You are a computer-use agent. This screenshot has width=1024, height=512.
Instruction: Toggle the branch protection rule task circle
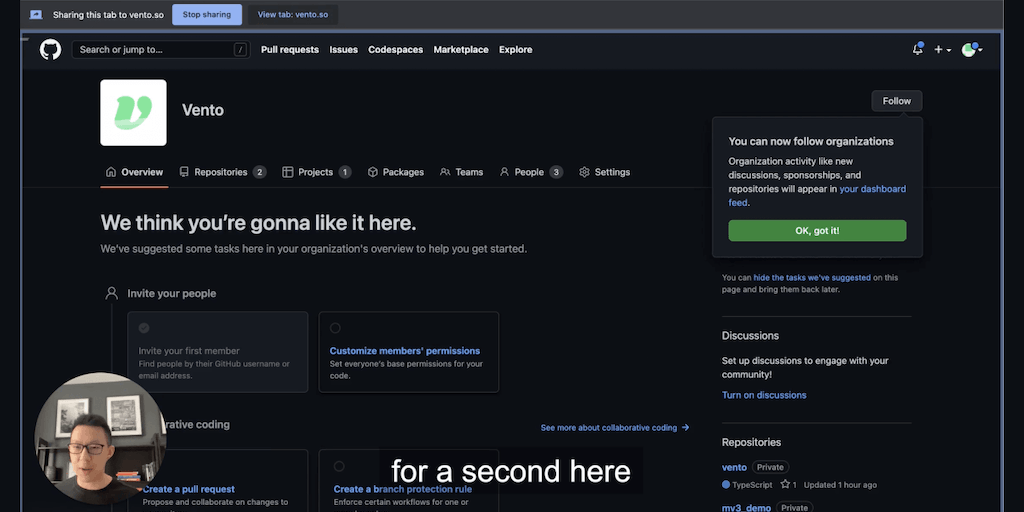[339, 466]
